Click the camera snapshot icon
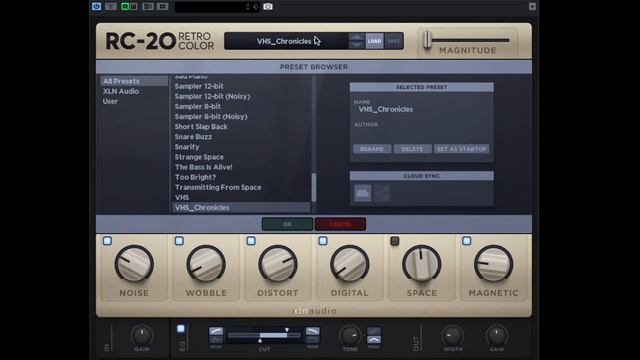 268,7
